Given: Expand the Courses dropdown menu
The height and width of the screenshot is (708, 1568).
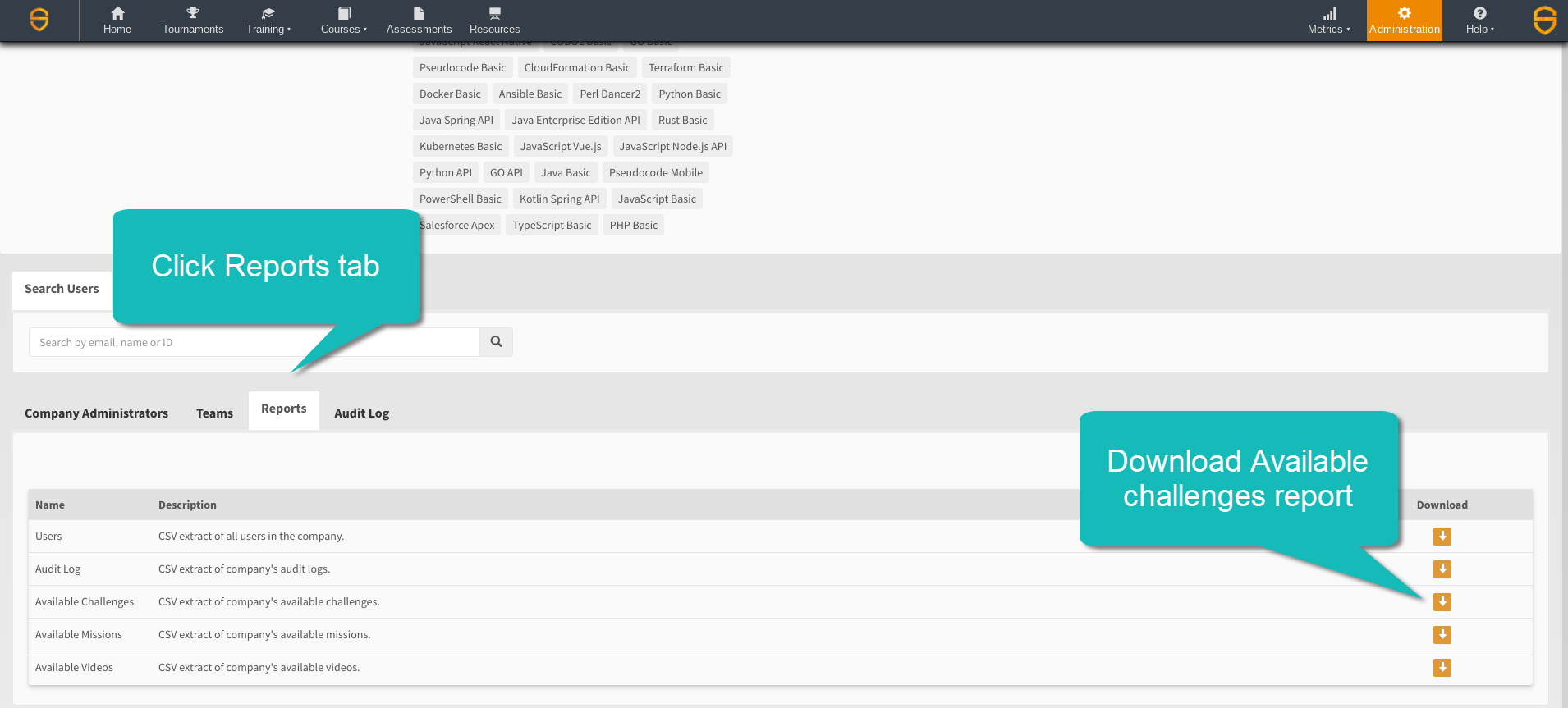Looking at the screenshot, I should click(343, 21).
